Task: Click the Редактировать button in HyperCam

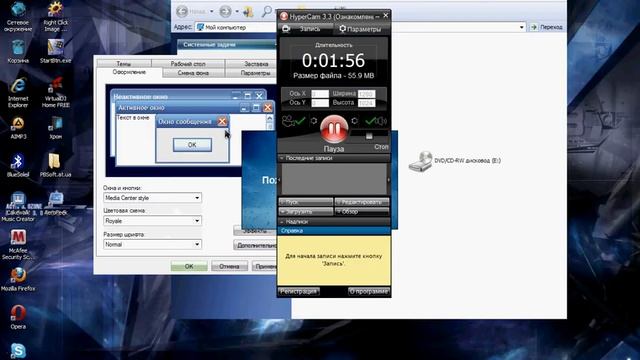Action: point(362,202)
